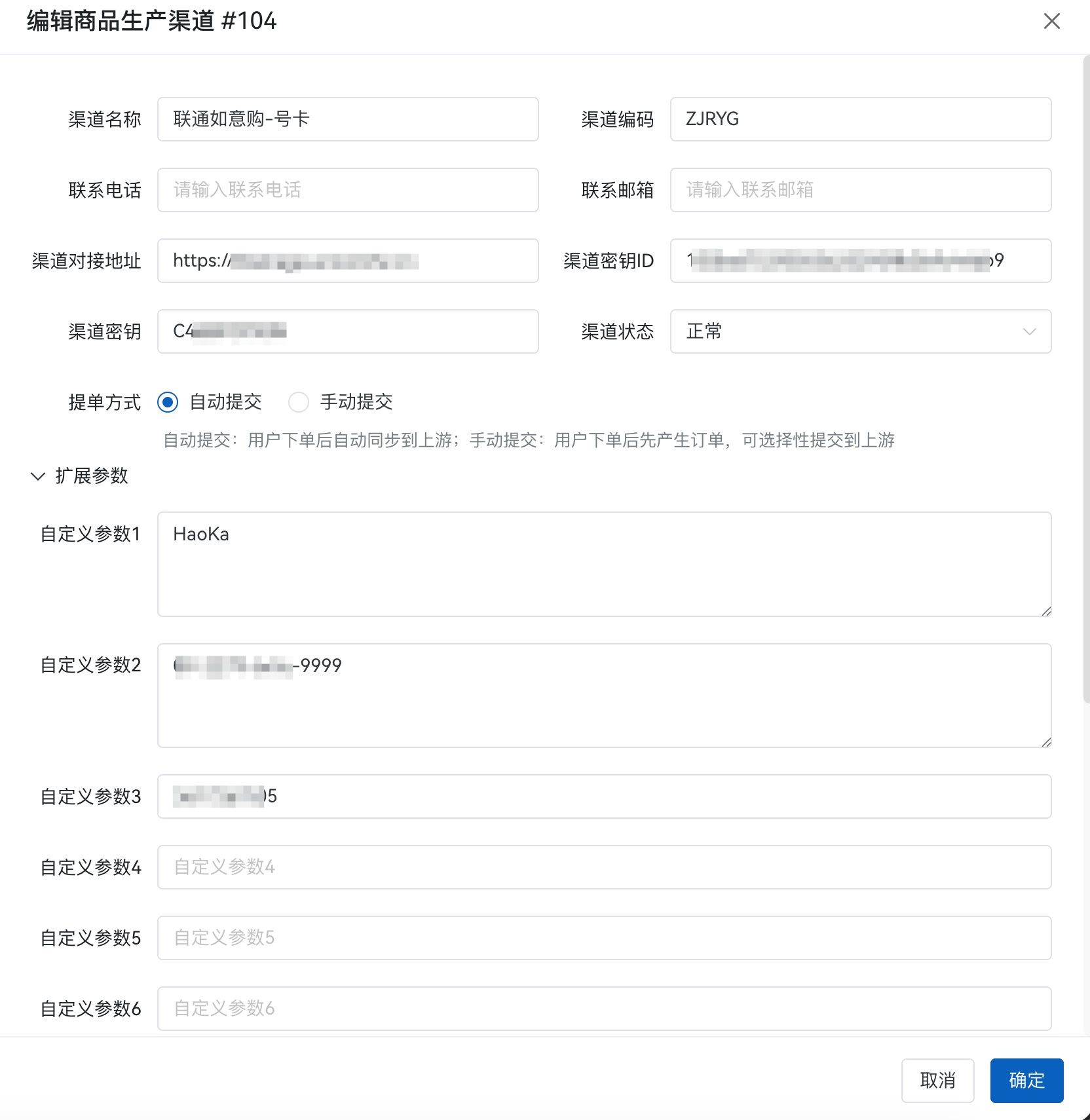Edit the 渠道密钥ID field

pos(860,261)
